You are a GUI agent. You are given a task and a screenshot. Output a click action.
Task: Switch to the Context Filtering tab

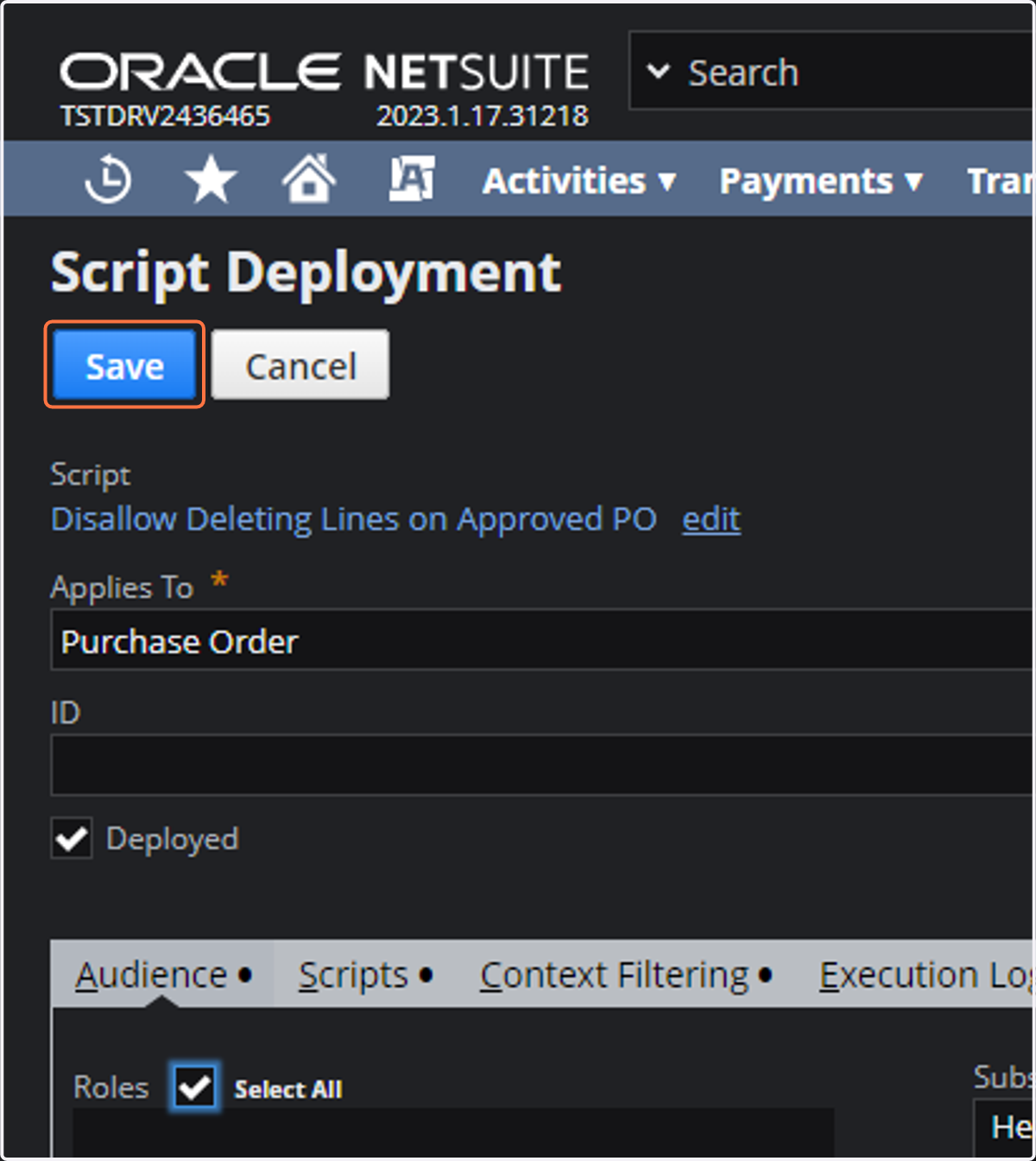[x=626, y=975]
